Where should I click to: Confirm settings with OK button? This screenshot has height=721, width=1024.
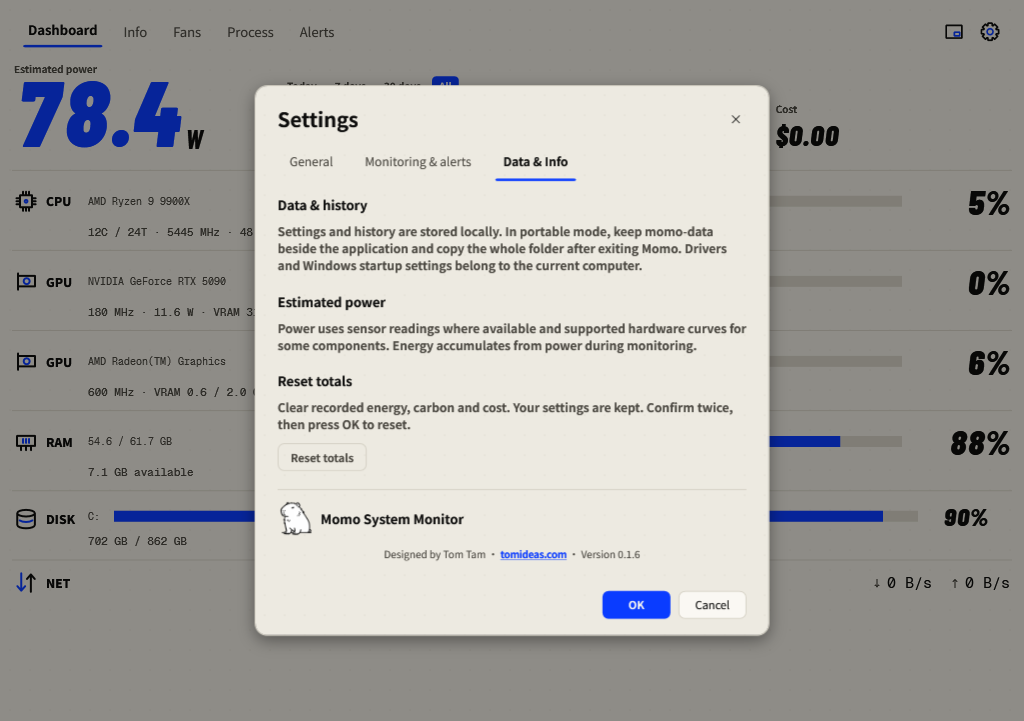[x=636, y=605]
